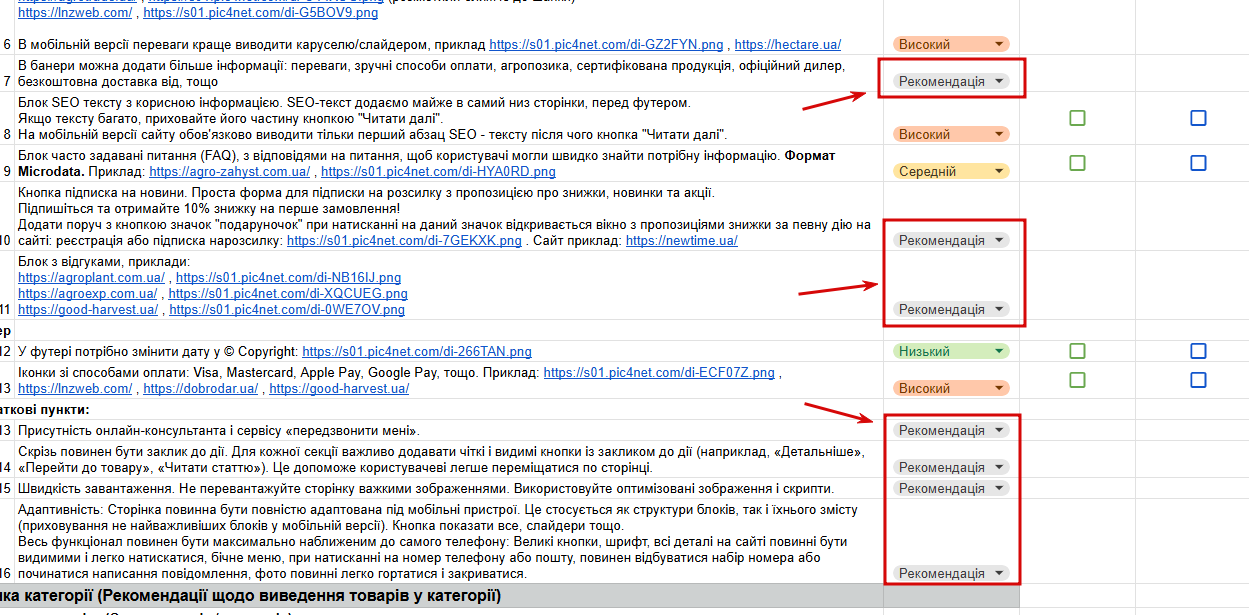This screenshot has width=1249, height=615.
Task: Open the Рекомендація dropdown in the Адаптивність row
Action: (951, 574)
